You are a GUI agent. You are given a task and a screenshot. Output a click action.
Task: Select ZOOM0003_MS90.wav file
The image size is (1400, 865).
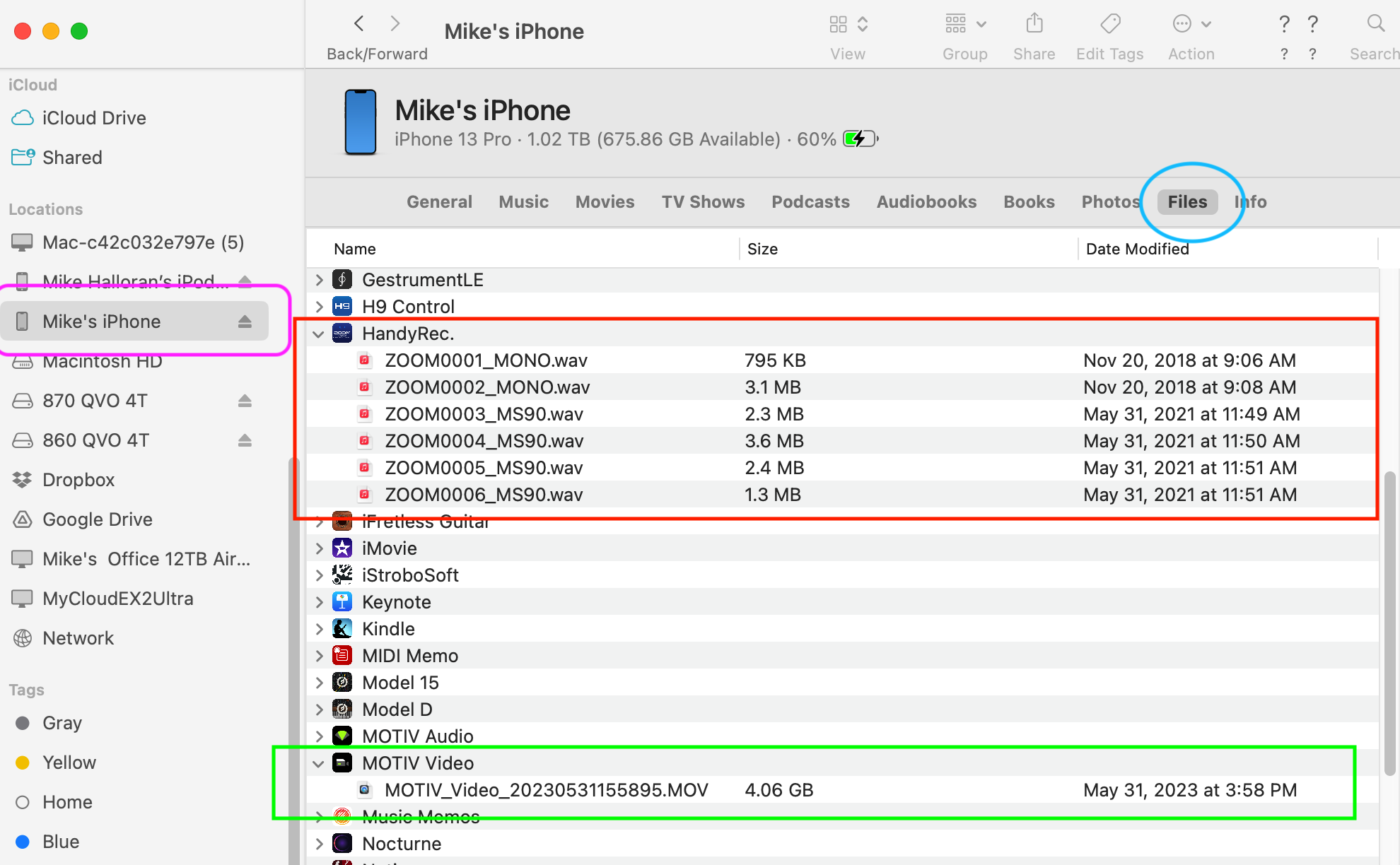click(842, 414)
